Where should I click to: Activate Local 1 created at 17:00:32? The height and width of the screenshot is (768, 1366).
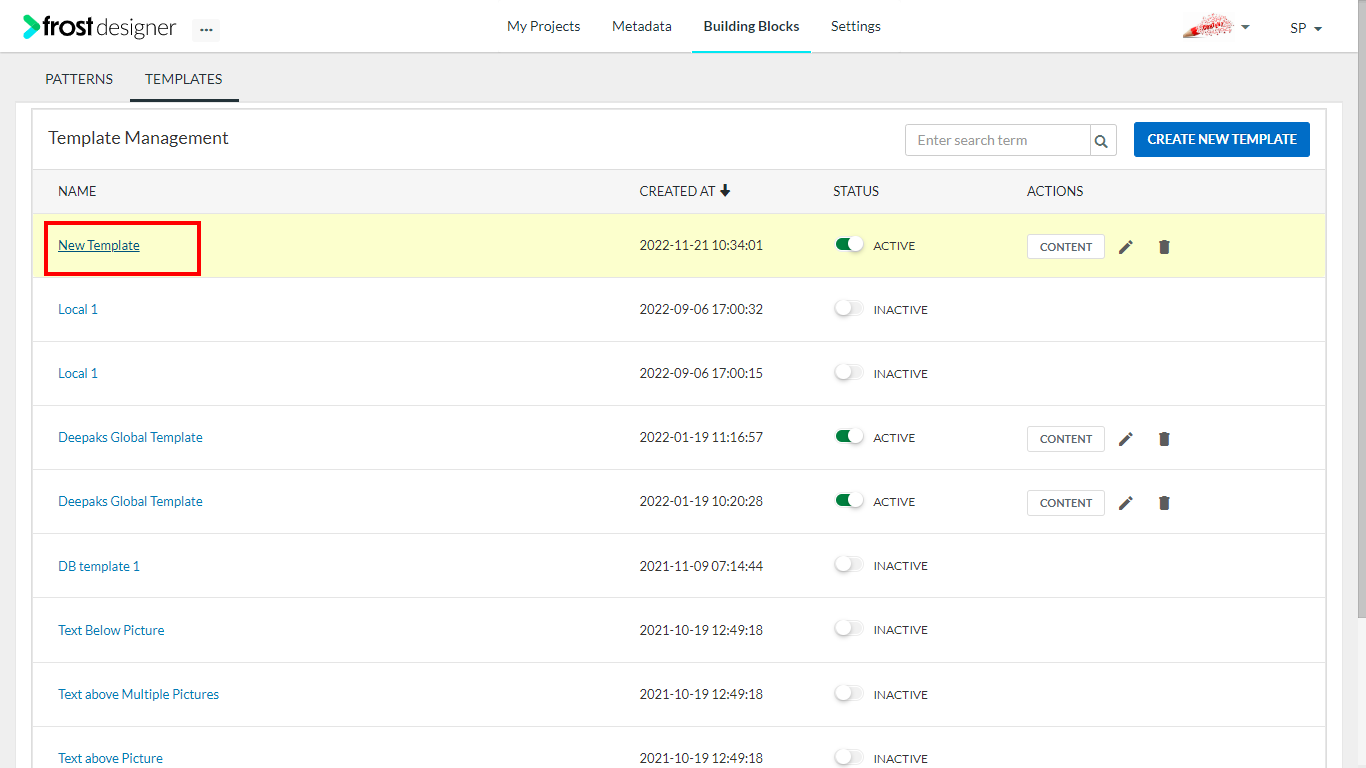point(849,309)
